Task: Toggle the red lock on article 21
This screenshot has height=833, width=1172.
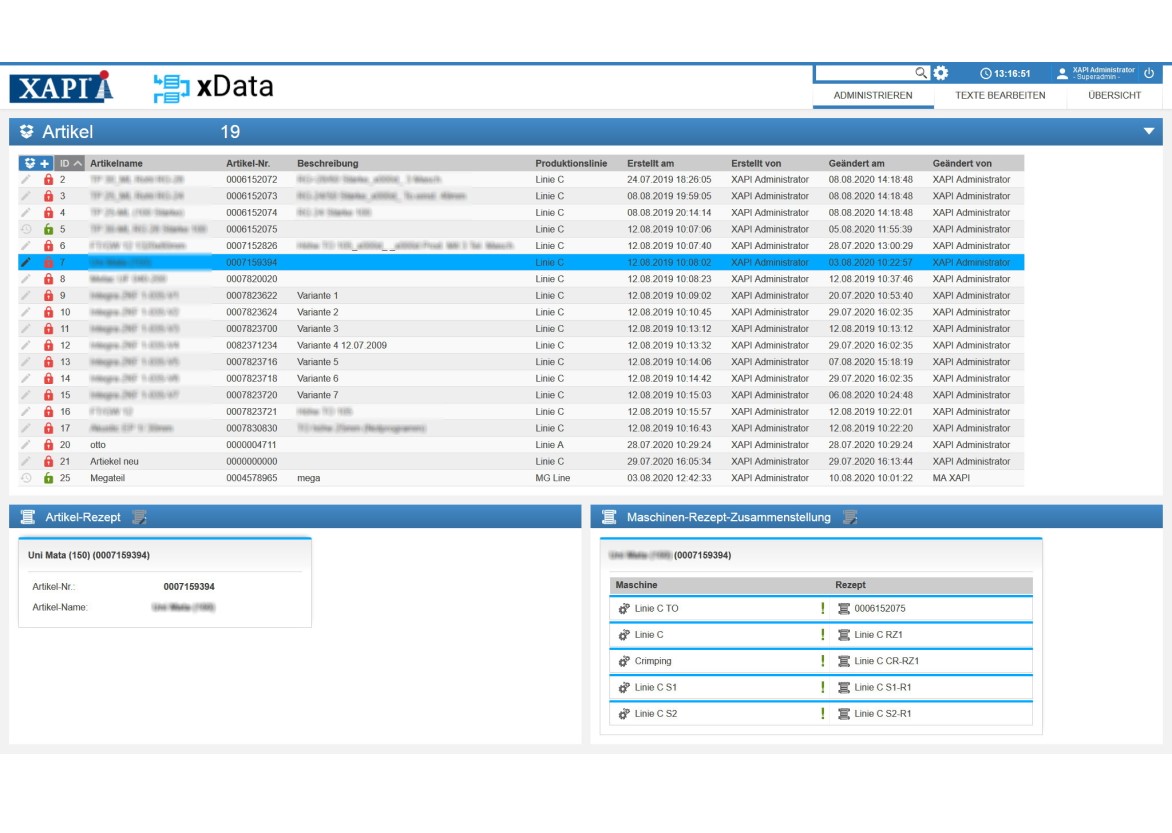Action: pyautogui.click(x=47, y=461)
